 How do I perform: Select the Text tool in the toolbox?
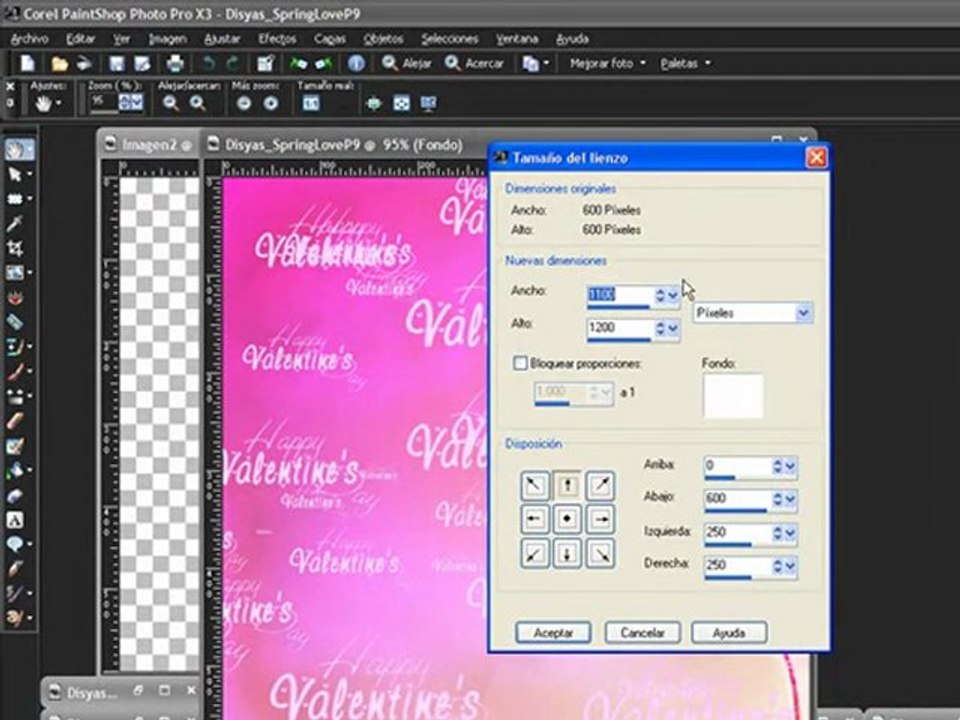coord(15,520)
